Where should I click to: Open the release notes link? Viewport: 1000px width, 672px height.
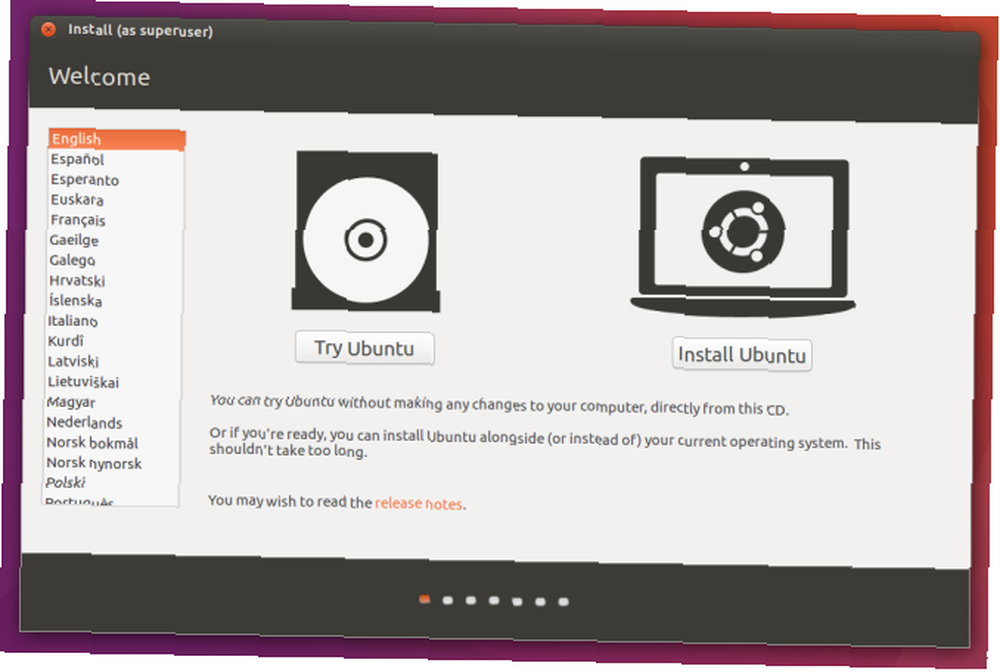point(418,503)
